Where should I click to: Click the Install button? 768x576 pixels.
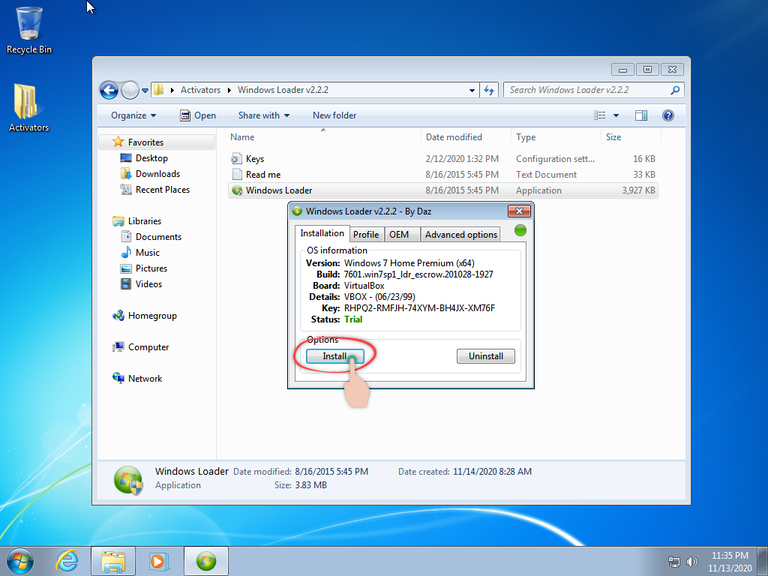(335, 356)
